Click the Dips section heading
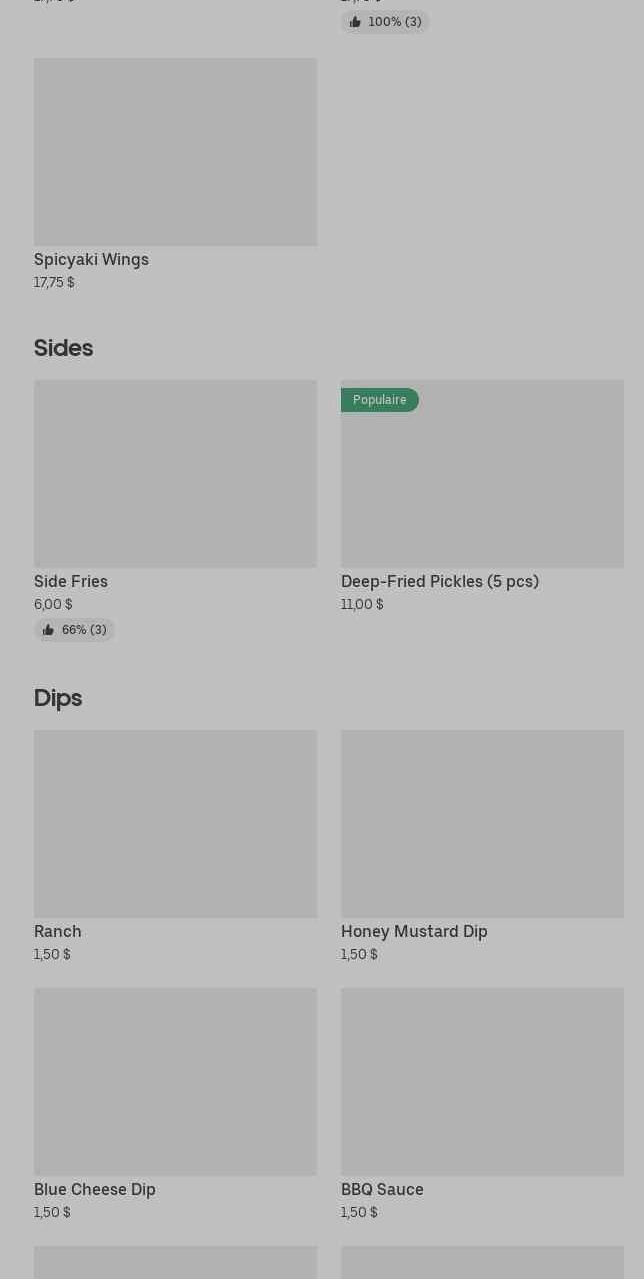Screen dimensions: 644x1279 tap(58, 698)
